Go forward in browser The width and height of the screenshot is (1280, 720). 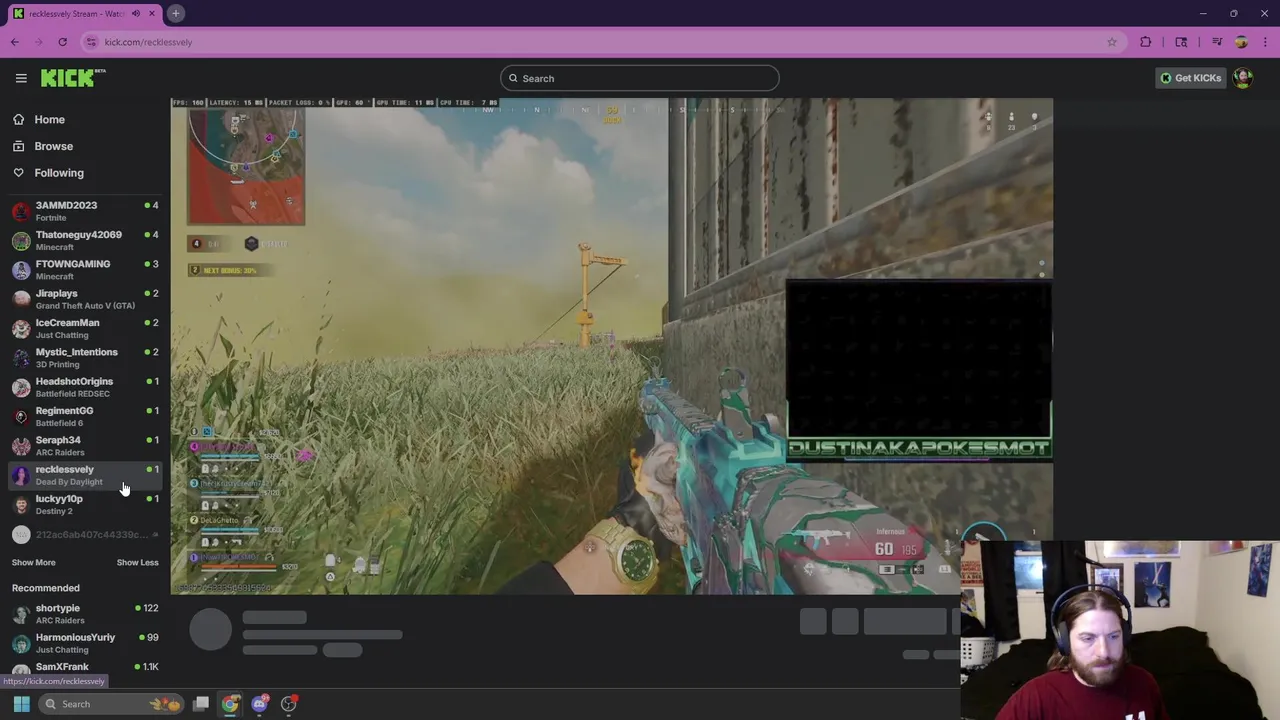coord(38,42)
